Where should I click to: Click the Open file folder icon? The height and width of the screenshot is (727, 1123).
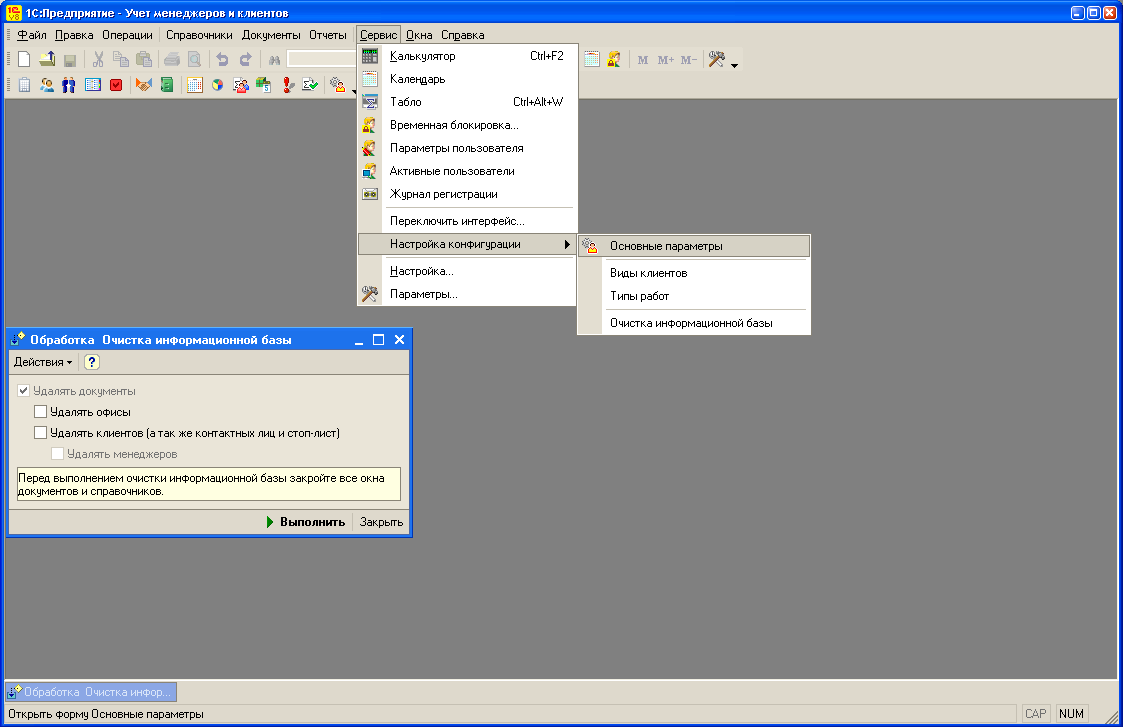tap(47, 59)
